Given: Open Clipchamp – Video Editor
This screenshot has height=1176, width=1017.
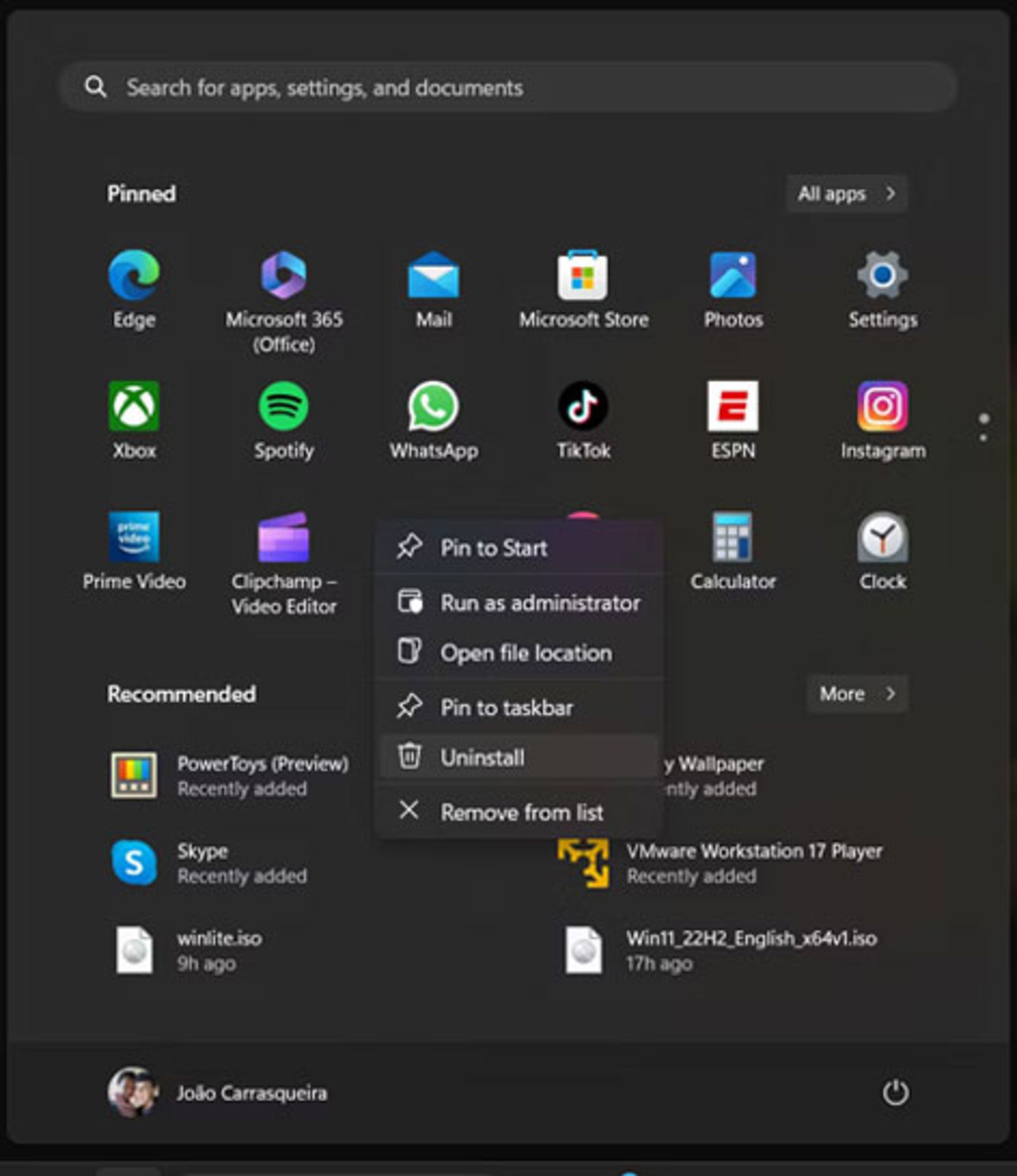Looking at the screenshot, I should pos(284,563).
